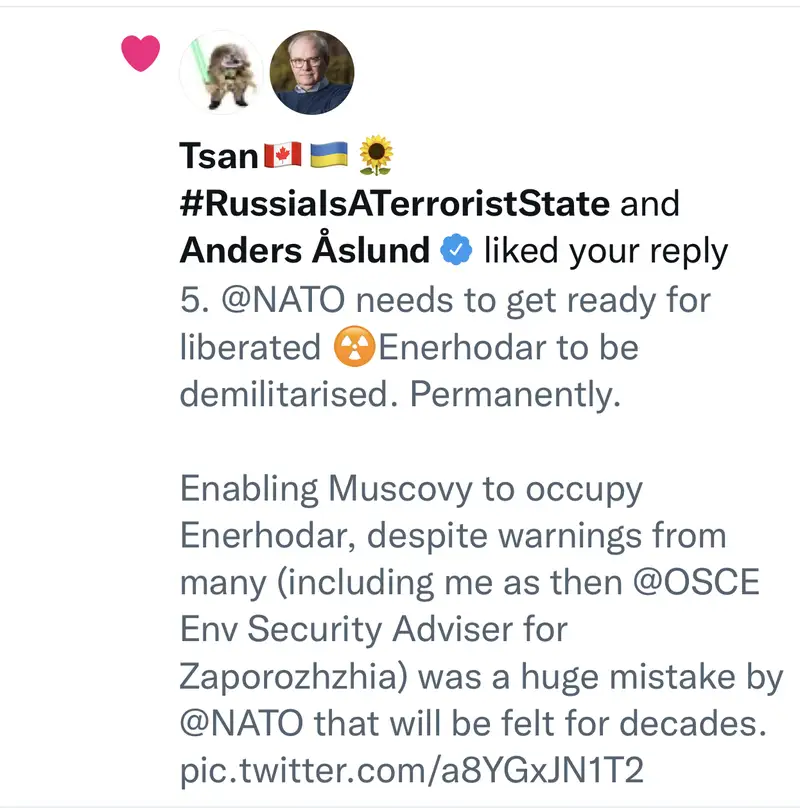
Task: Open the Tsan username
Action: coord(219,156)
